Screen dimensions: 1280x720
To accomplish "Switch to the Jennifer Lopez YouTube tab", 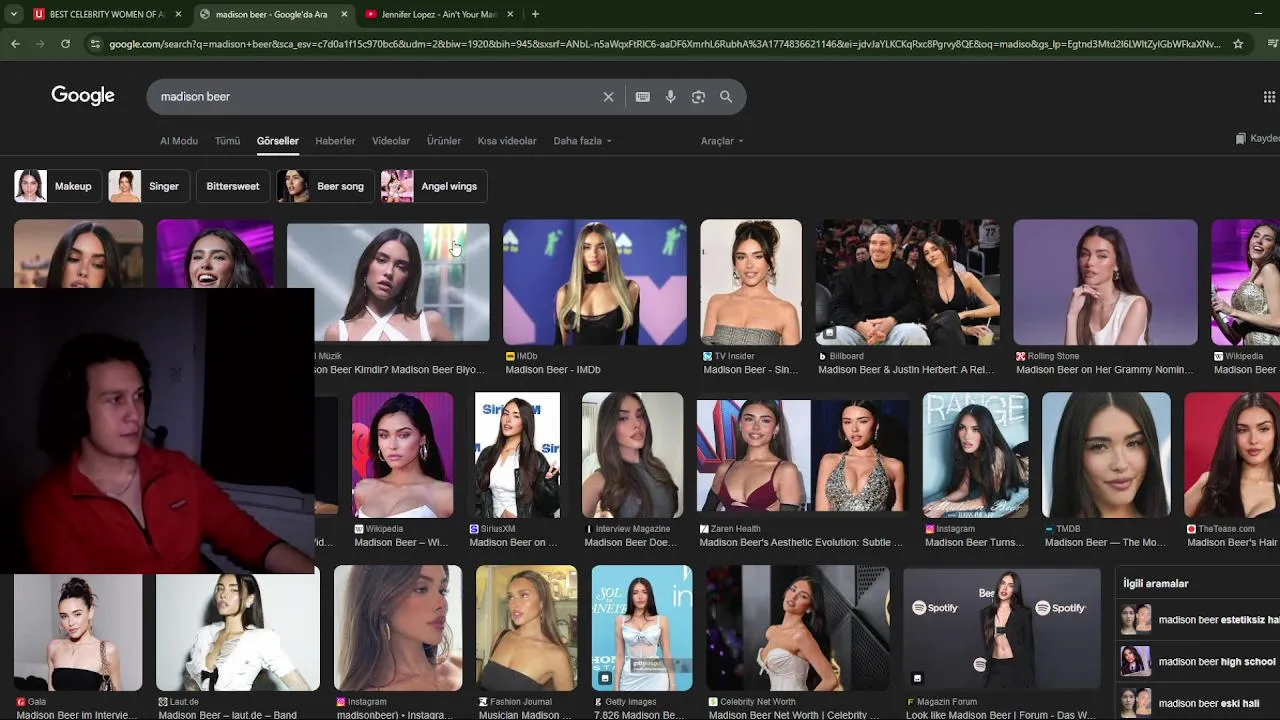I will coord(438,14).
